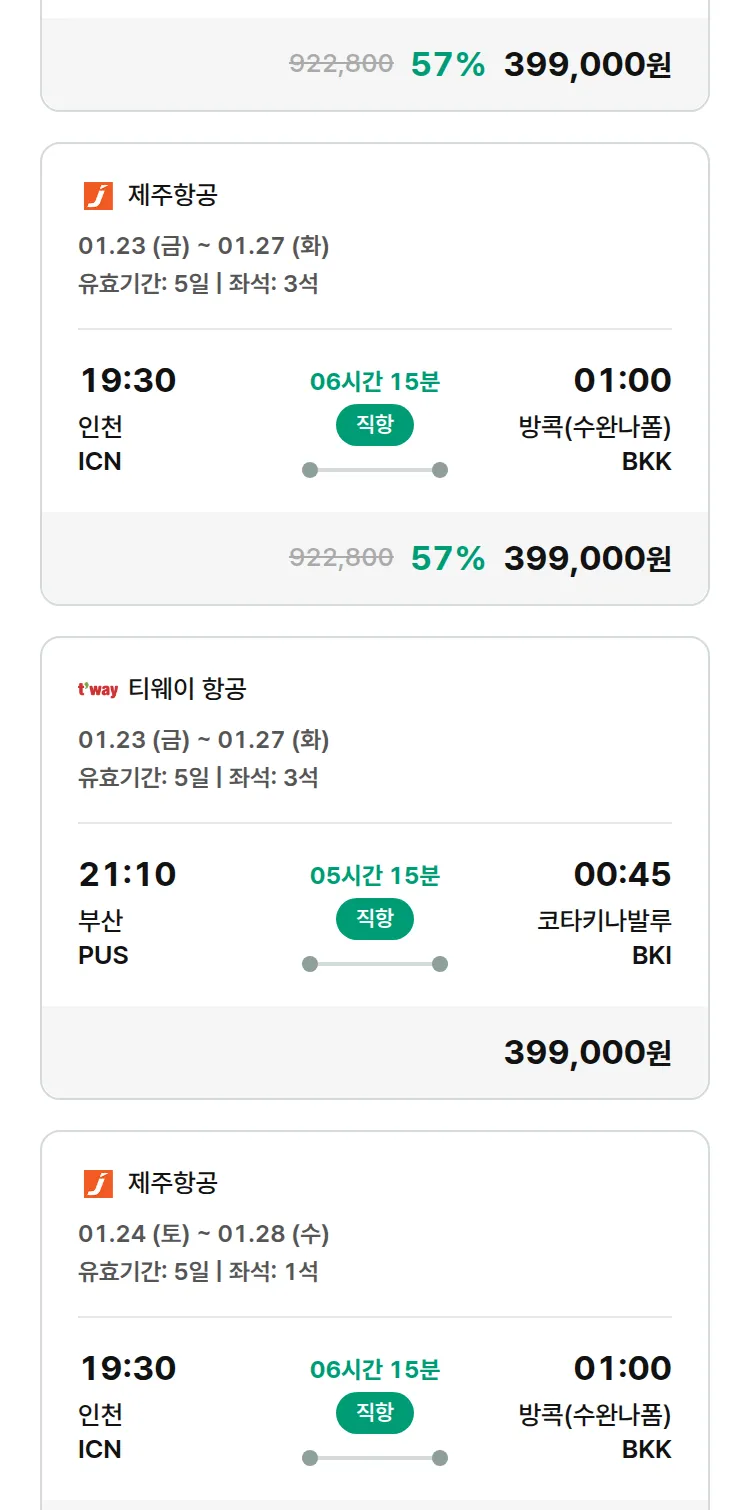
Task: Click the T'way airline logo icon
Action: point(98,689)
